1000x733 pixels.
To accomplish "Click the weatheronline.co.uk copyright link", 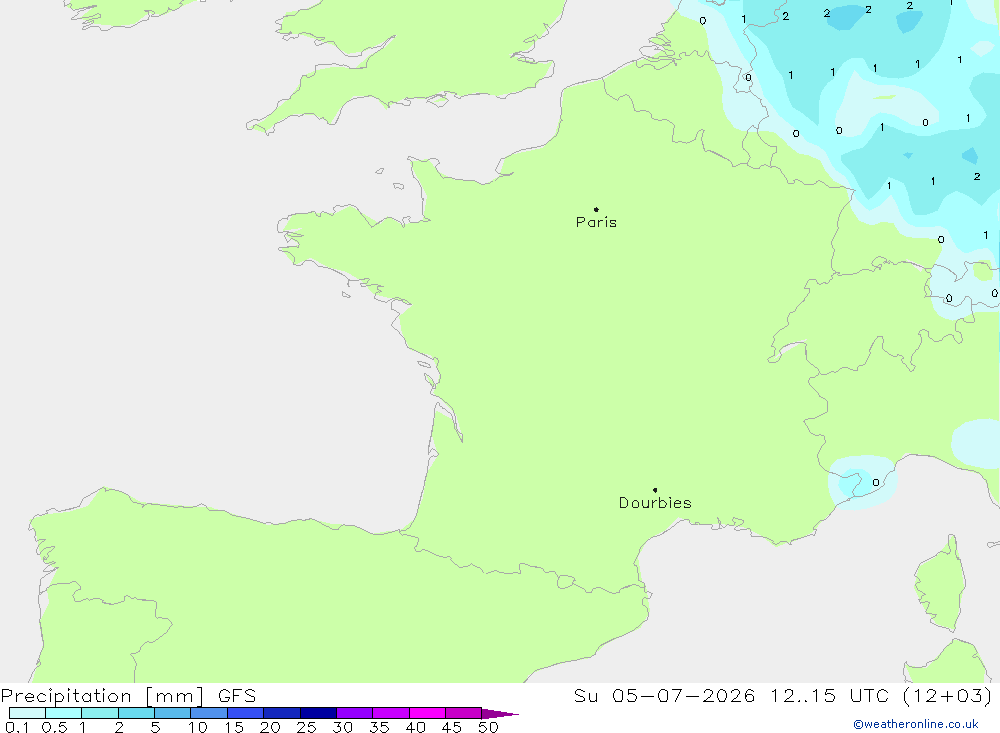I will pos(916,724).
